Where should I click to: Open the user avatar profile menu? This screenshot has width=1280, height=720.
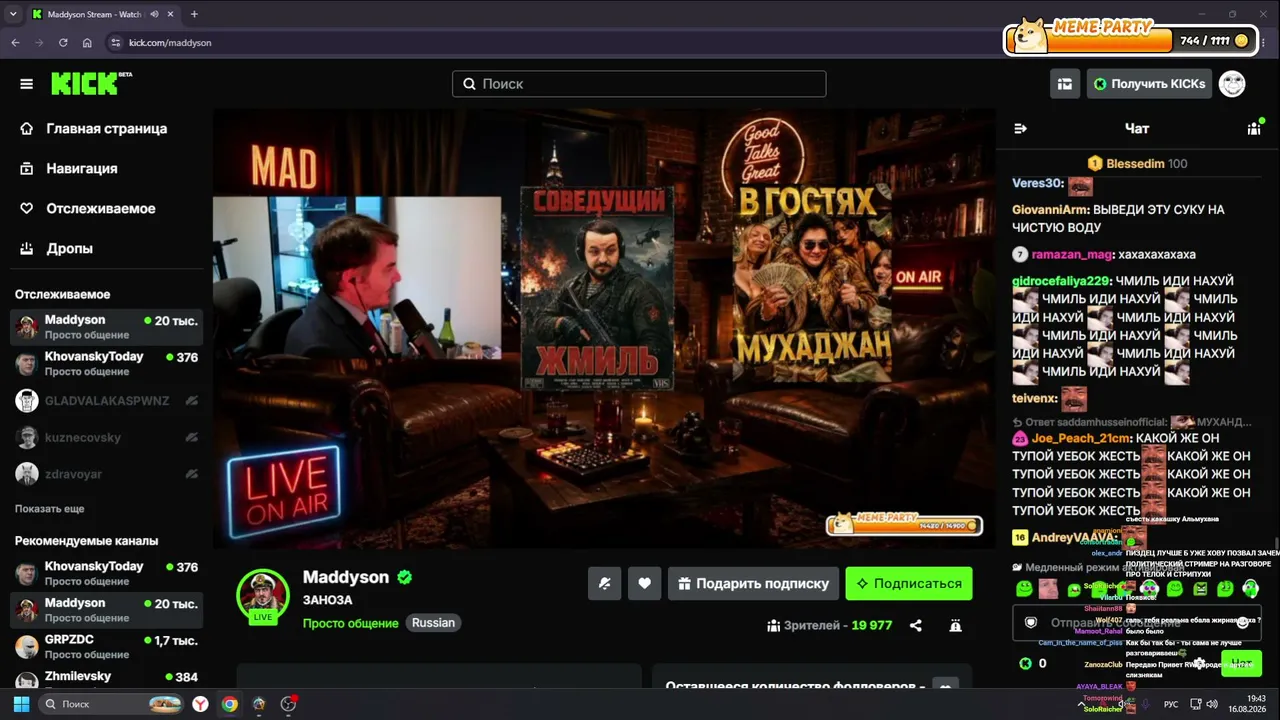click(1232, 84)
